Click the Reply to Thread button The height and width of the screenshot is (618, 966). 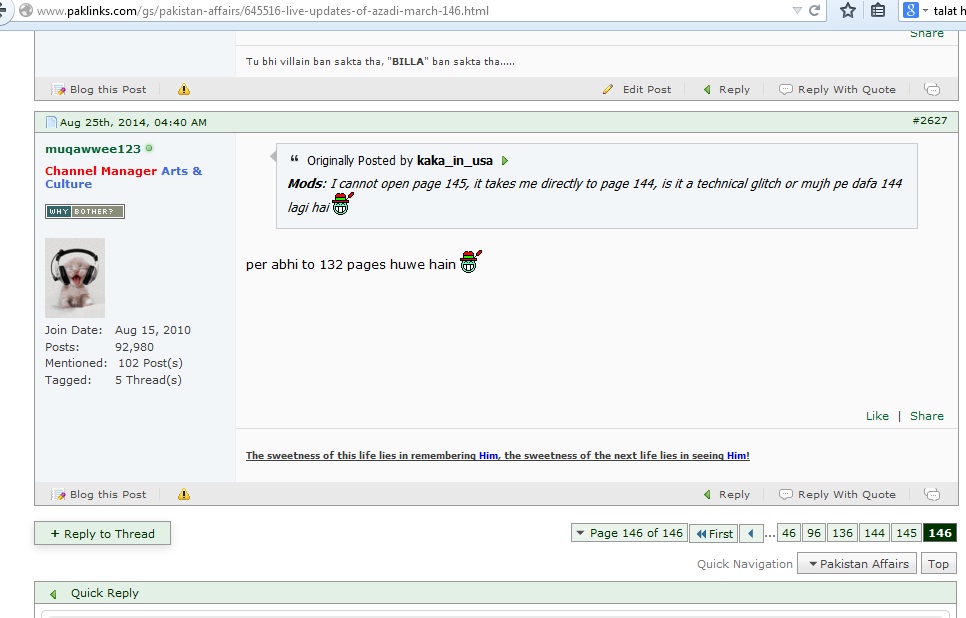[102, 533]
